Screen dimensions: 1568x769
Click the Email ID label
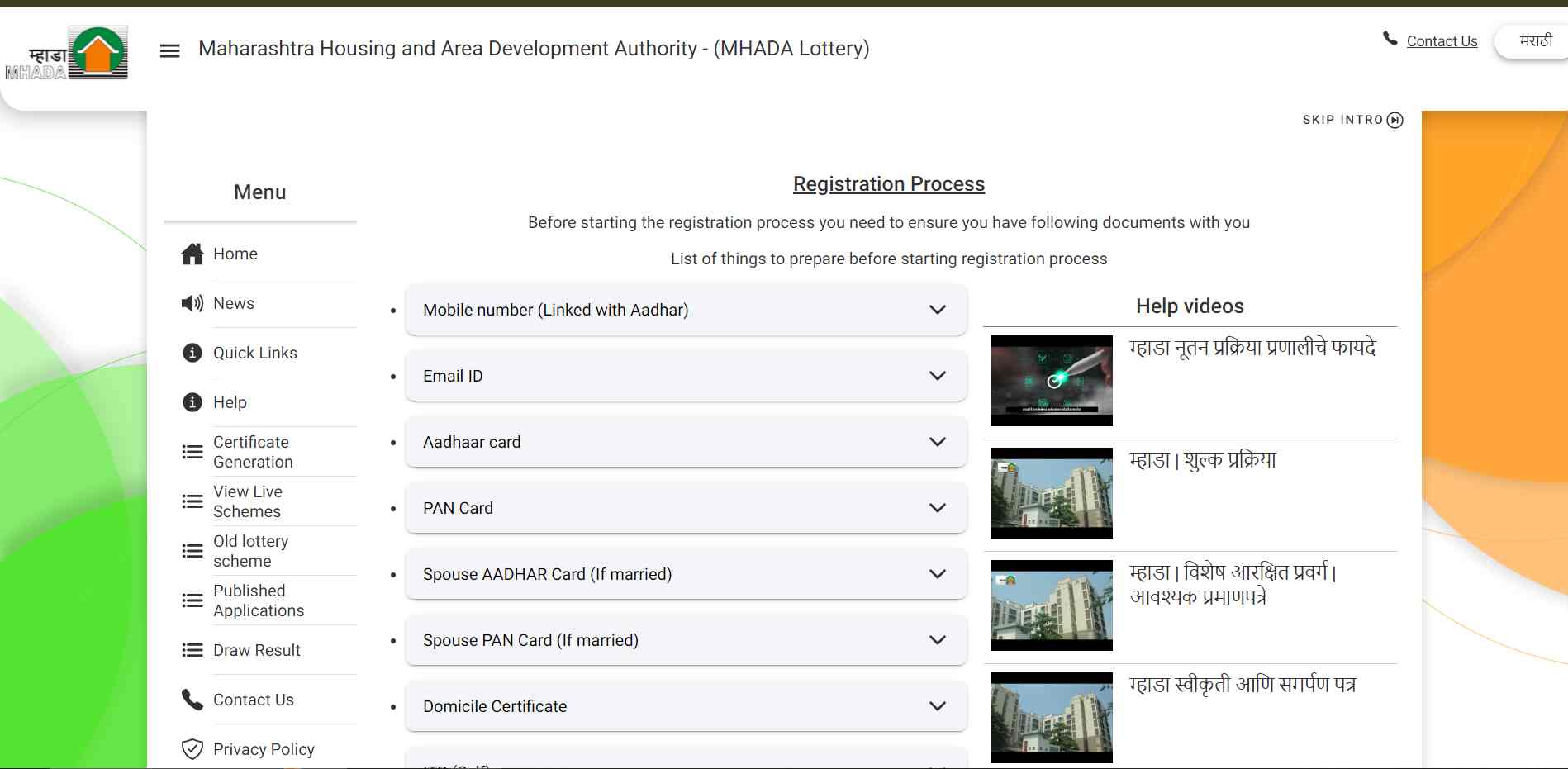[x=453, y=376]
